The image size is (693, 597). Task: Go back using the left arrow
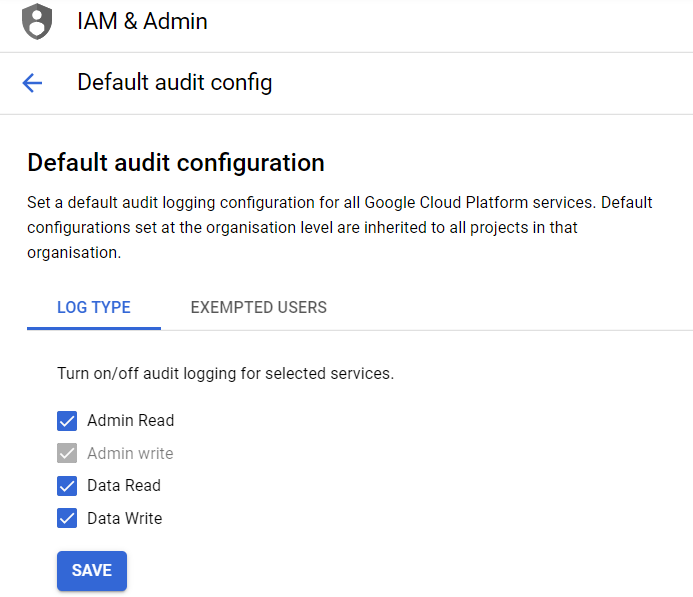(x=32, y=83)
